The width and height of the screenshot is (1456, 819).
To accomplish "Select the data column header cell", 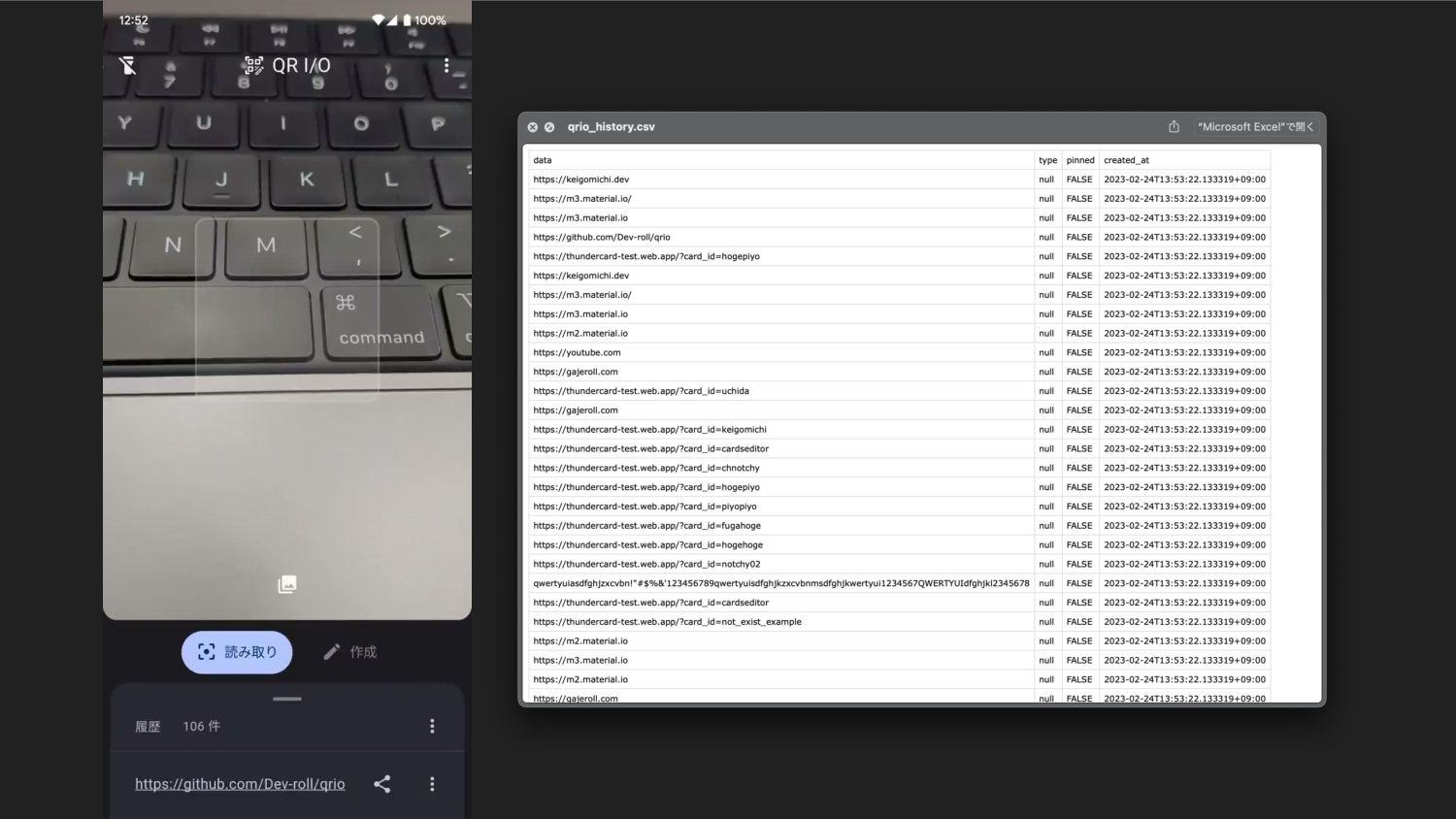I will [781, 160].
